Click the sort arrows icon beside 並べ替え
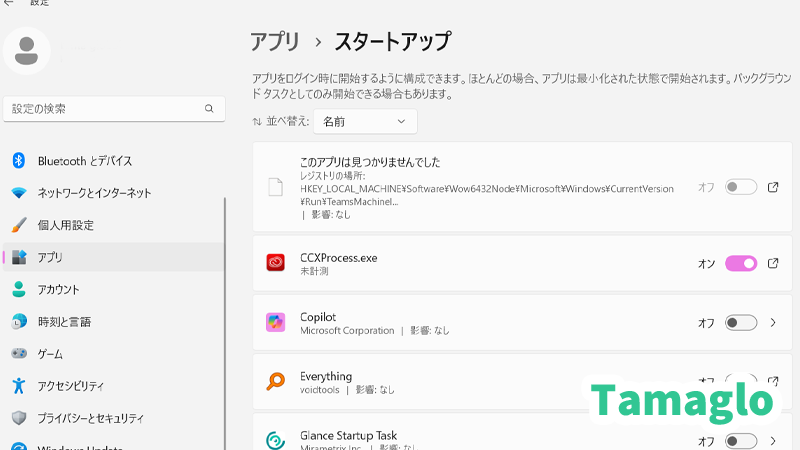 coord(257,121)
